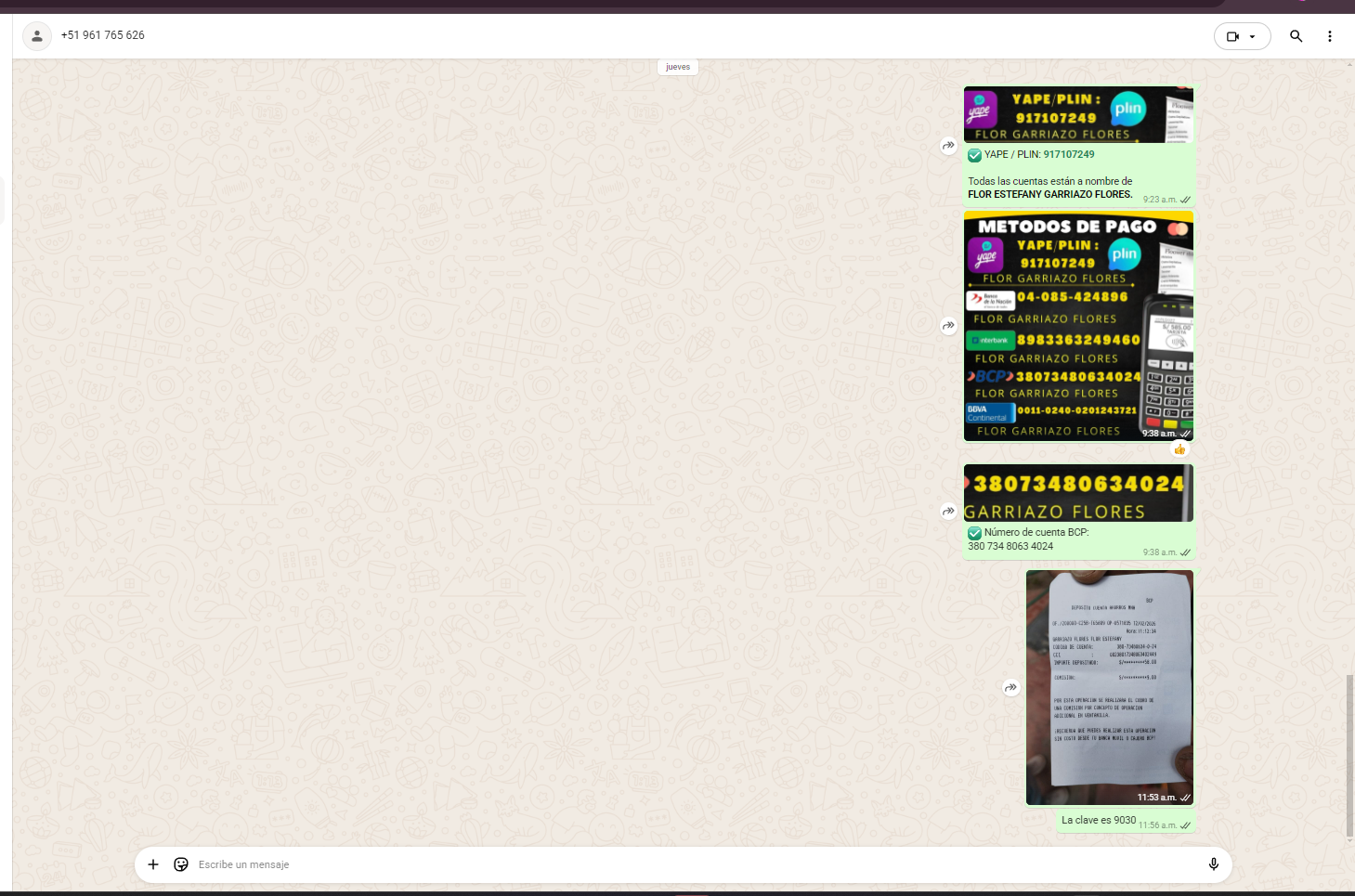Click the contact number +51 961 765 626
This screenshot has height=896, width=1355.
coord(103,35)
